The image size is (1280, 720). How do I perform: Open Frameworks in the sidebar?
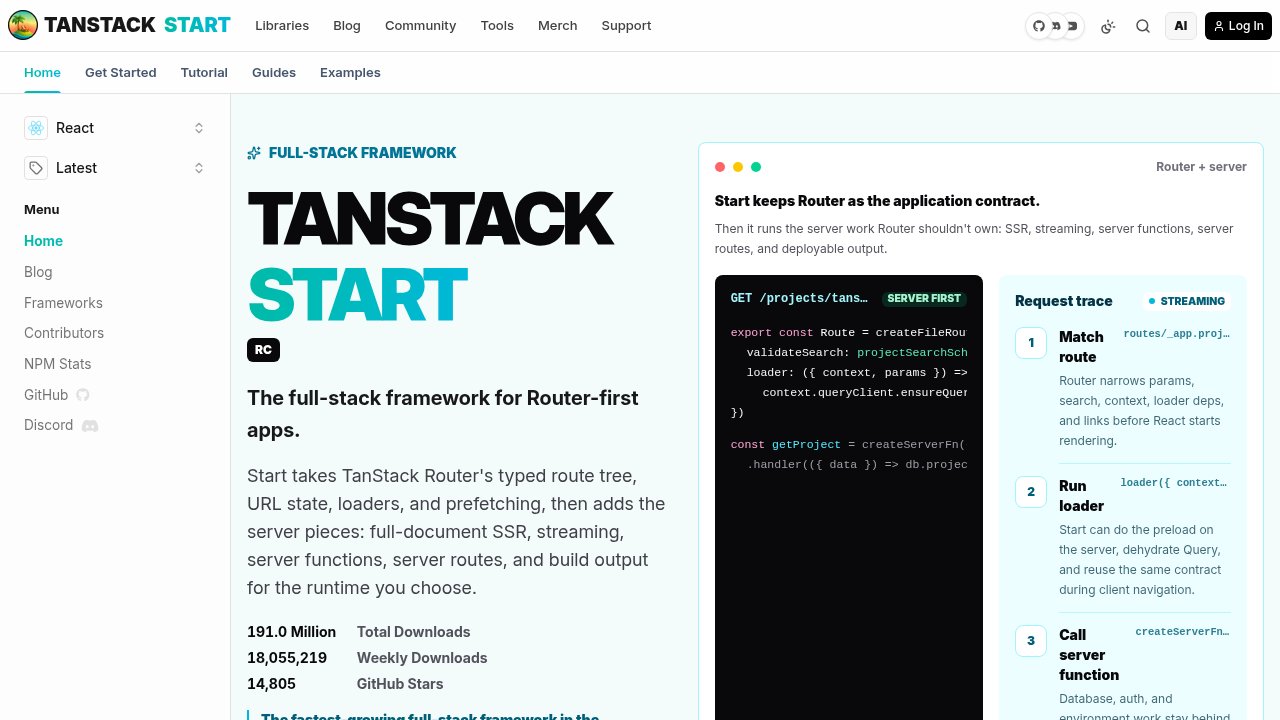point(63,303)
